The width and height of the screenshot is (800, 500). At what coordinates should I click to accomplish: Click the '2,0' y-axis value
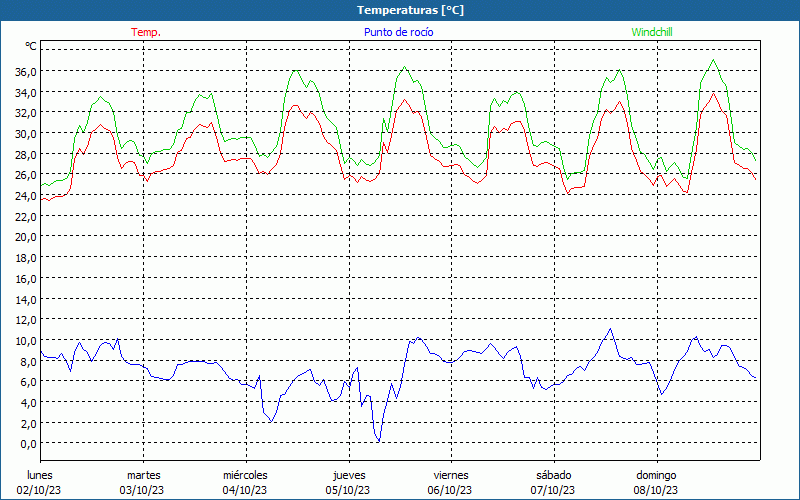[x=29, y=423]
